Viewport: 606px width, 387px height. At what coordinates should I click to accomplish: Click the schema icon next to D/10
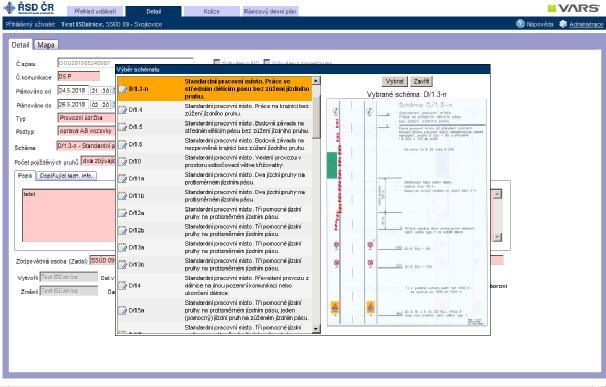(x=123, y=162)
